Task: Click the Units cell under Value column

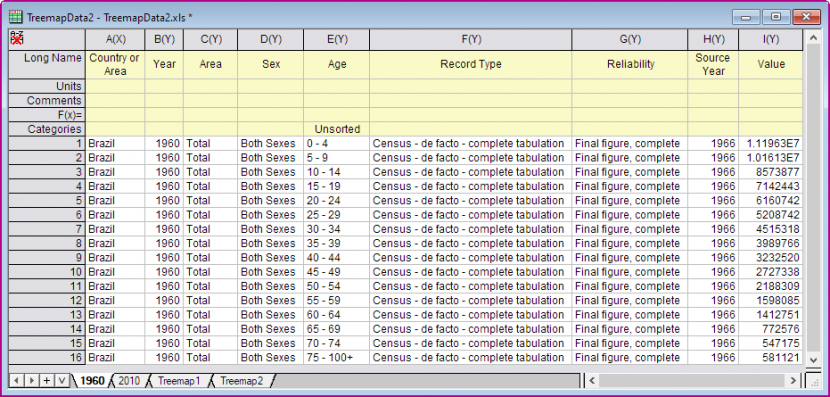Action: 771,86
